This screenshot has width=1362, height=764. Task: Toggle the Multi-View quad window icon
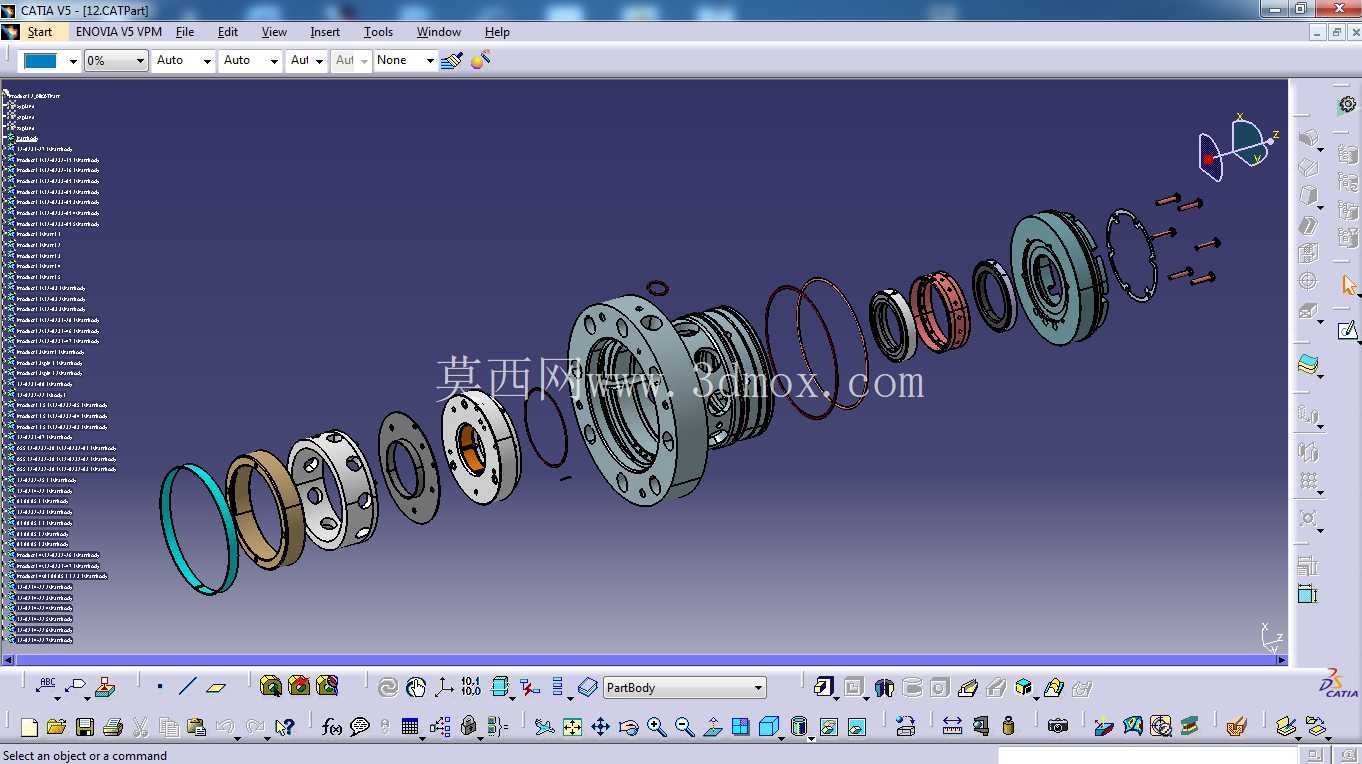(x=740, y=727)
